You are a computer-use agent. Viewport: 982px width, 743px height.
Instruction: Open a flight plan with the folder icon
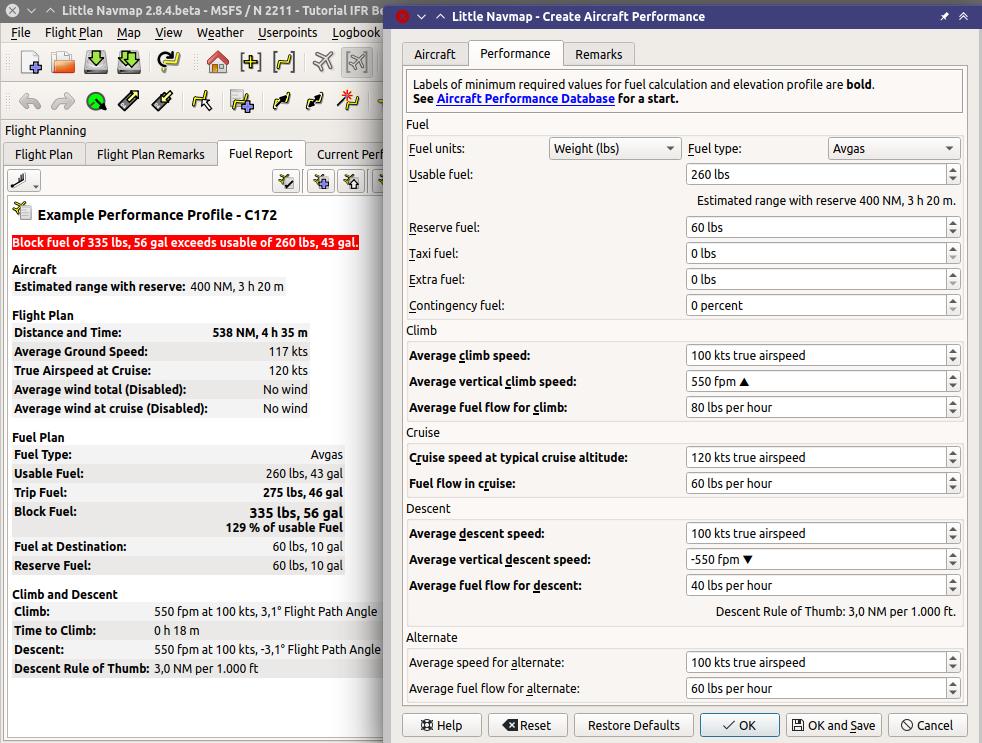pos(63,62)
